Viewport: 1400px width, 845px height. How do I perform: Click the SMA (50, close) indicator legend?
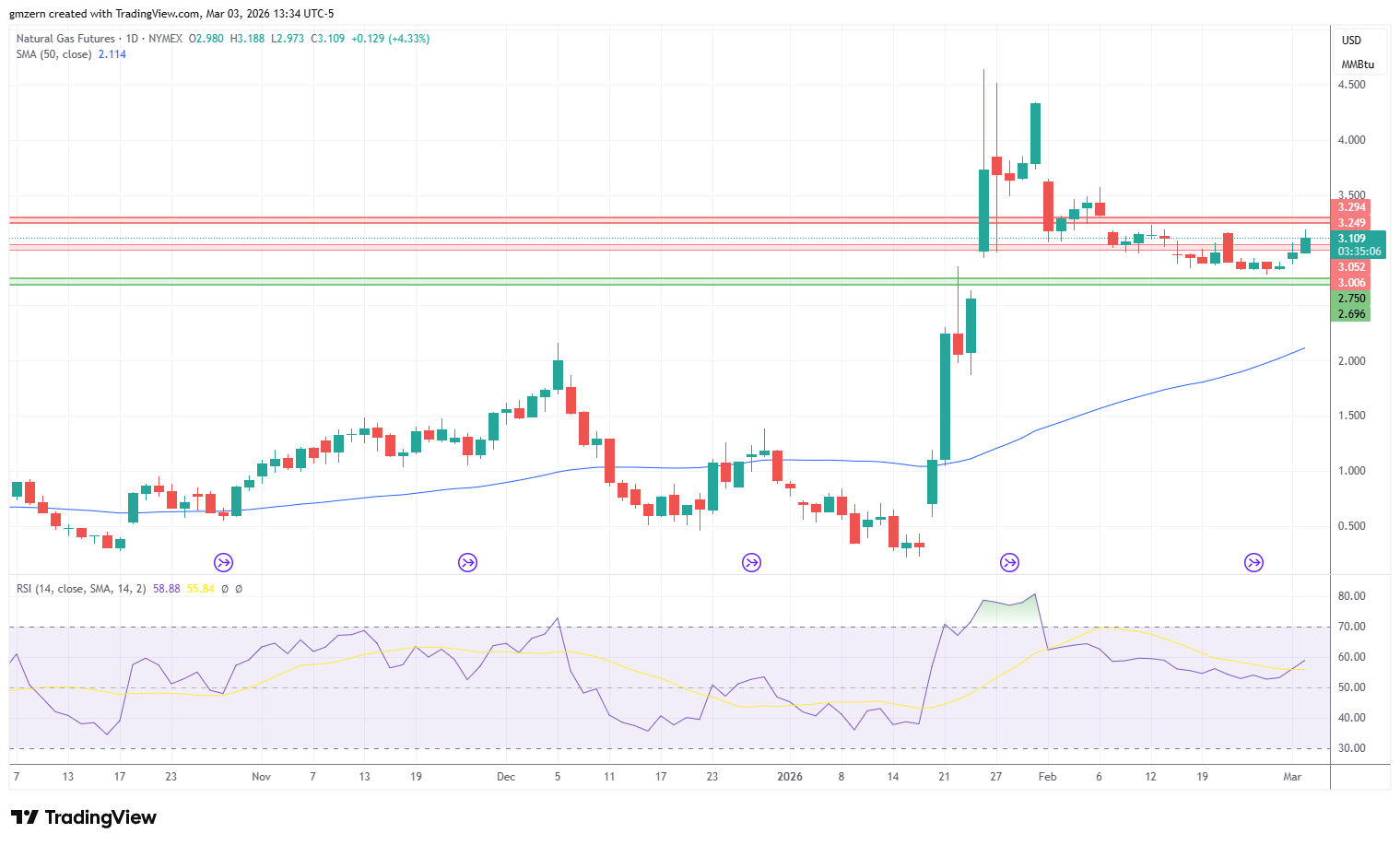tap(53, 54)
